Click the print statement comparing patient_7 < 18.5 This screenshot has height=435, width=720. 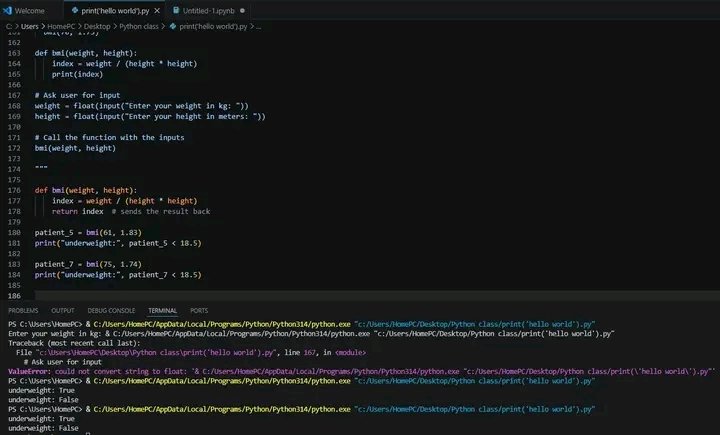[x=118, y=275]
